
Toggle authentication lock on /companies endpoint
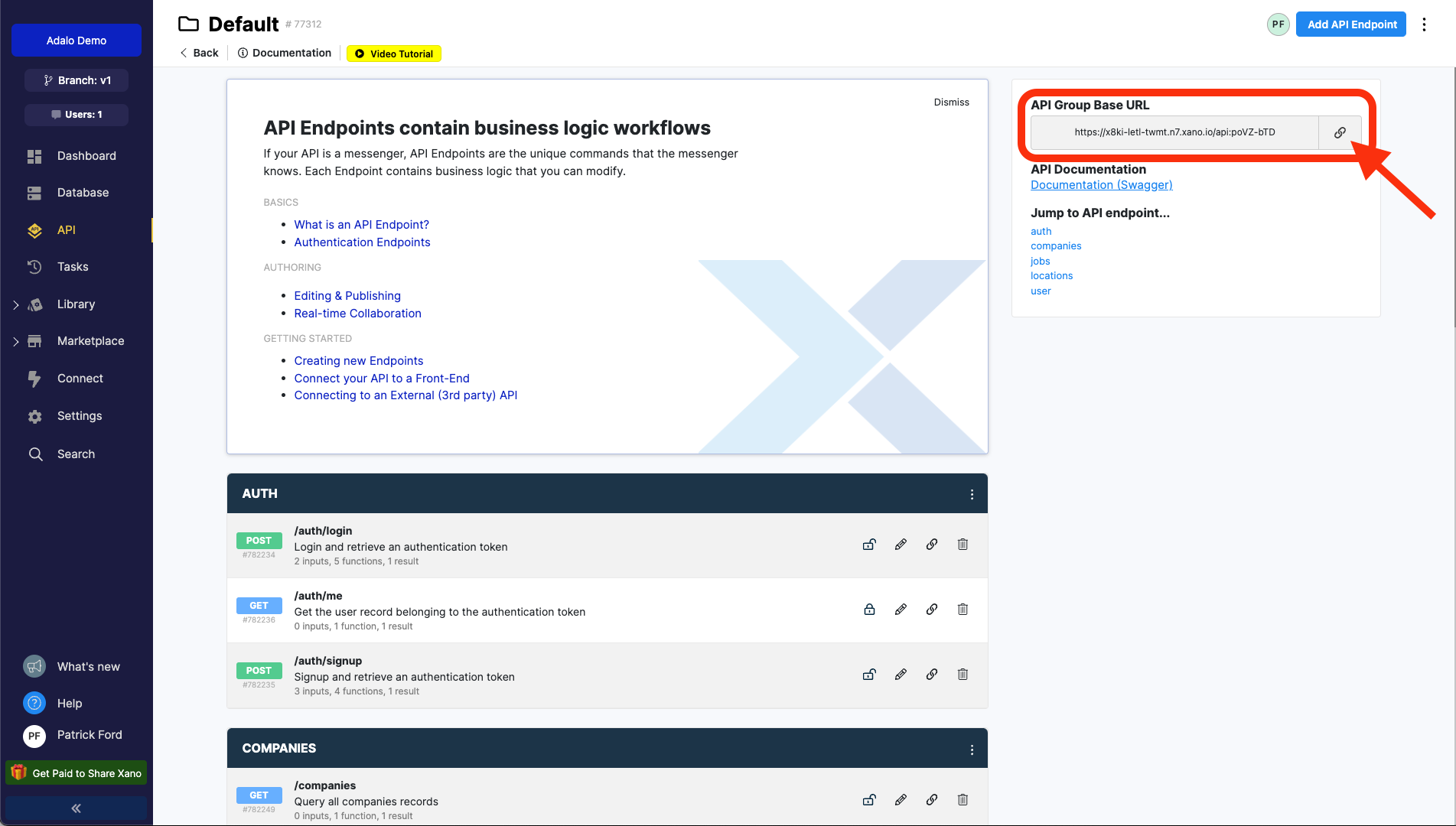tap(869, 800)
